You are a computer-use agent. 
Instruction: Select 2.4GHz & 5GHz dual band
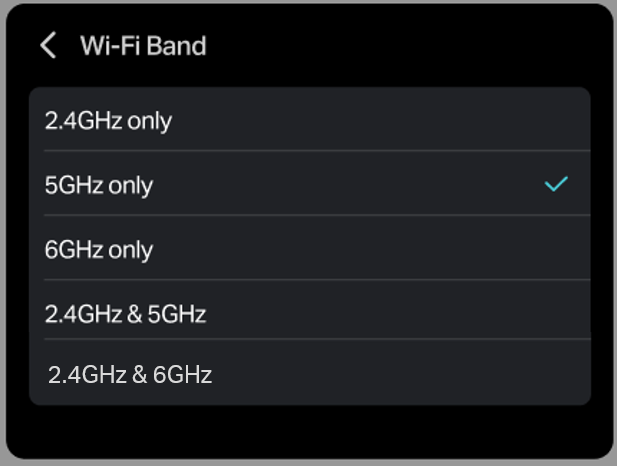(x=125, y=314)
